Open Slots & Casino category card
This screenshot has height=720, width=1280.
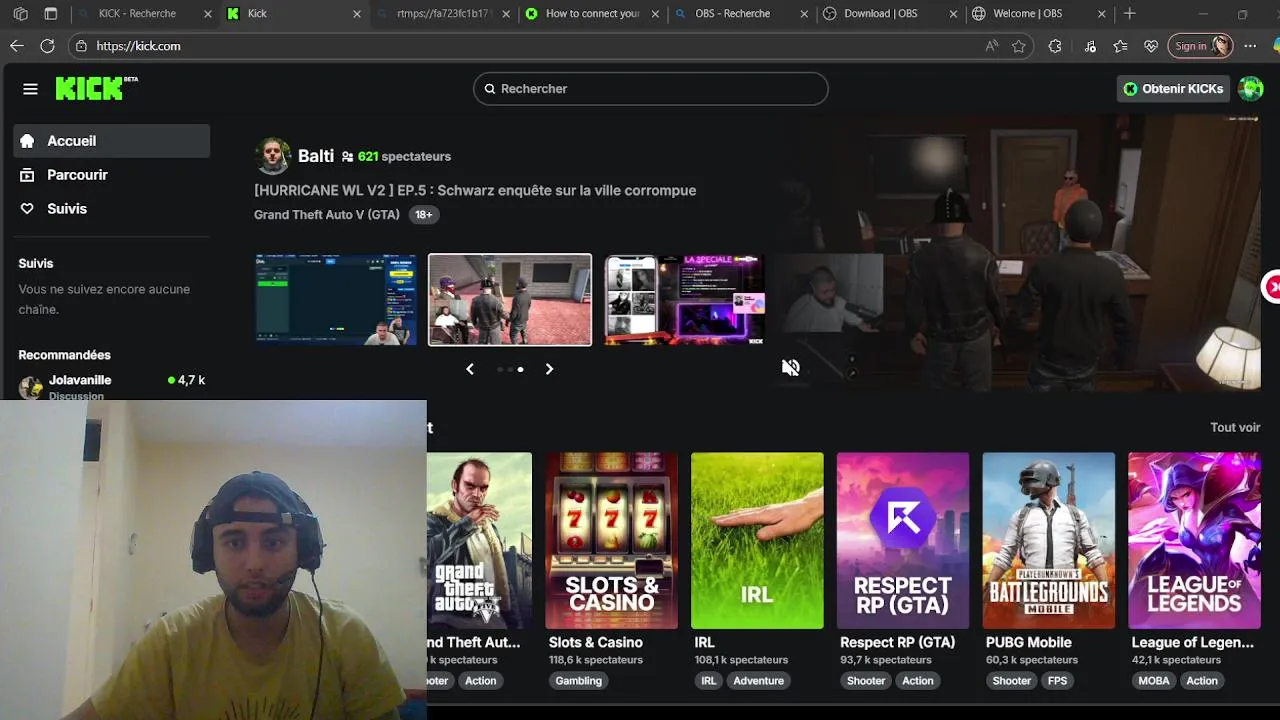click(611, 541)
